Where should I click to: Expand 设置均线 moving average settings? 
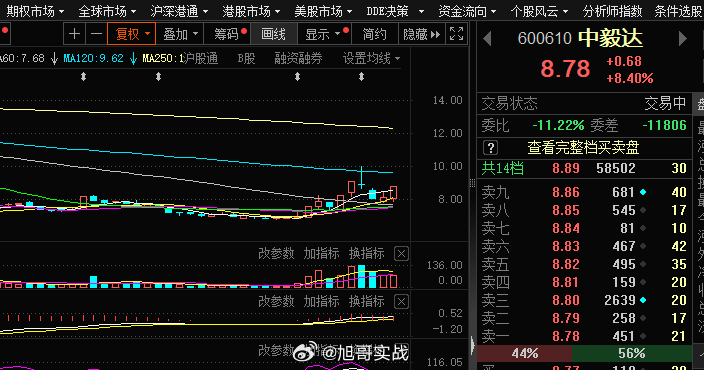(371, 58)
